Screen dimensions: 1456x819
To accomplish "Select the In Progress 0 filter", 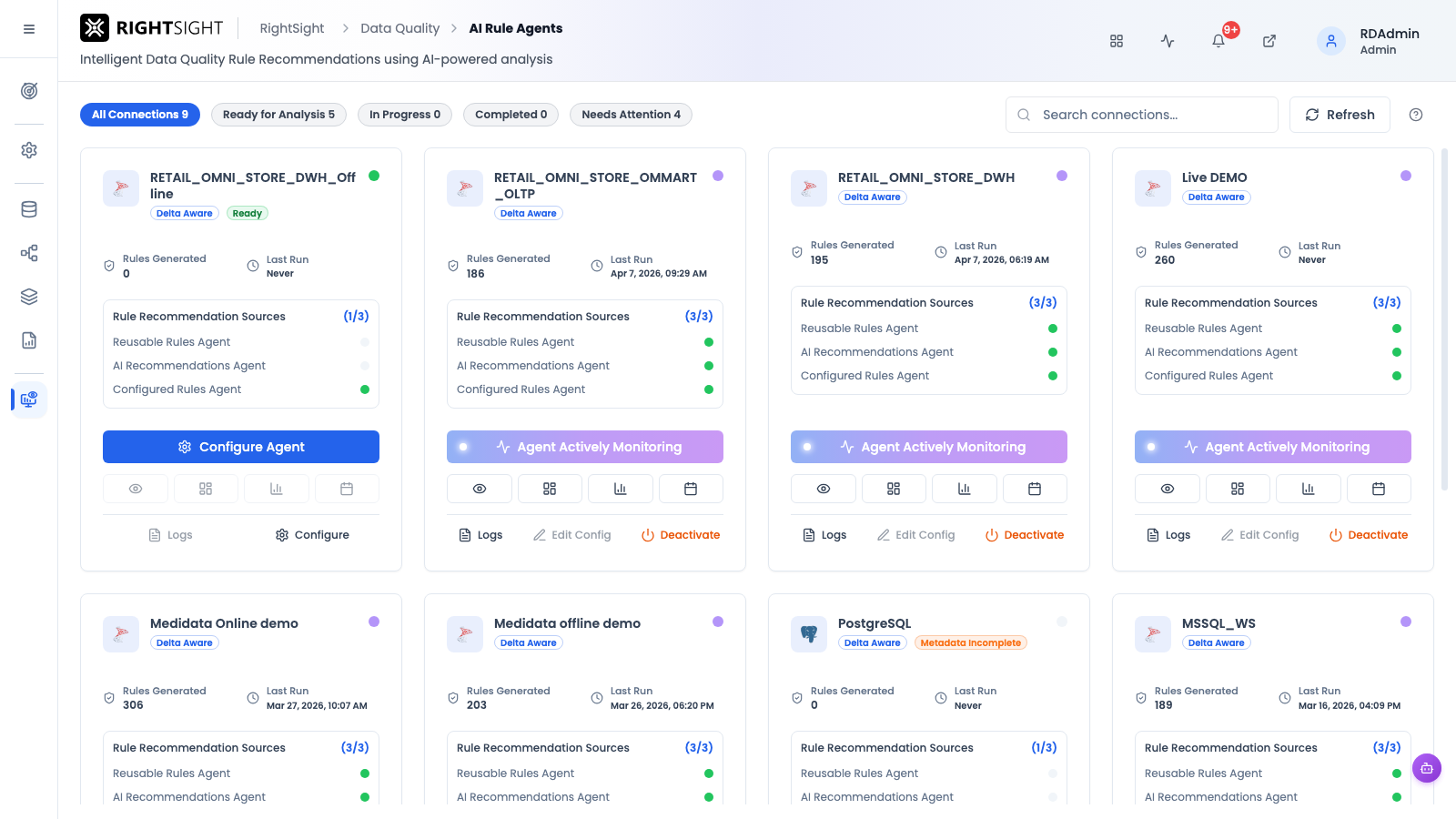I will (x=405, y=115).
